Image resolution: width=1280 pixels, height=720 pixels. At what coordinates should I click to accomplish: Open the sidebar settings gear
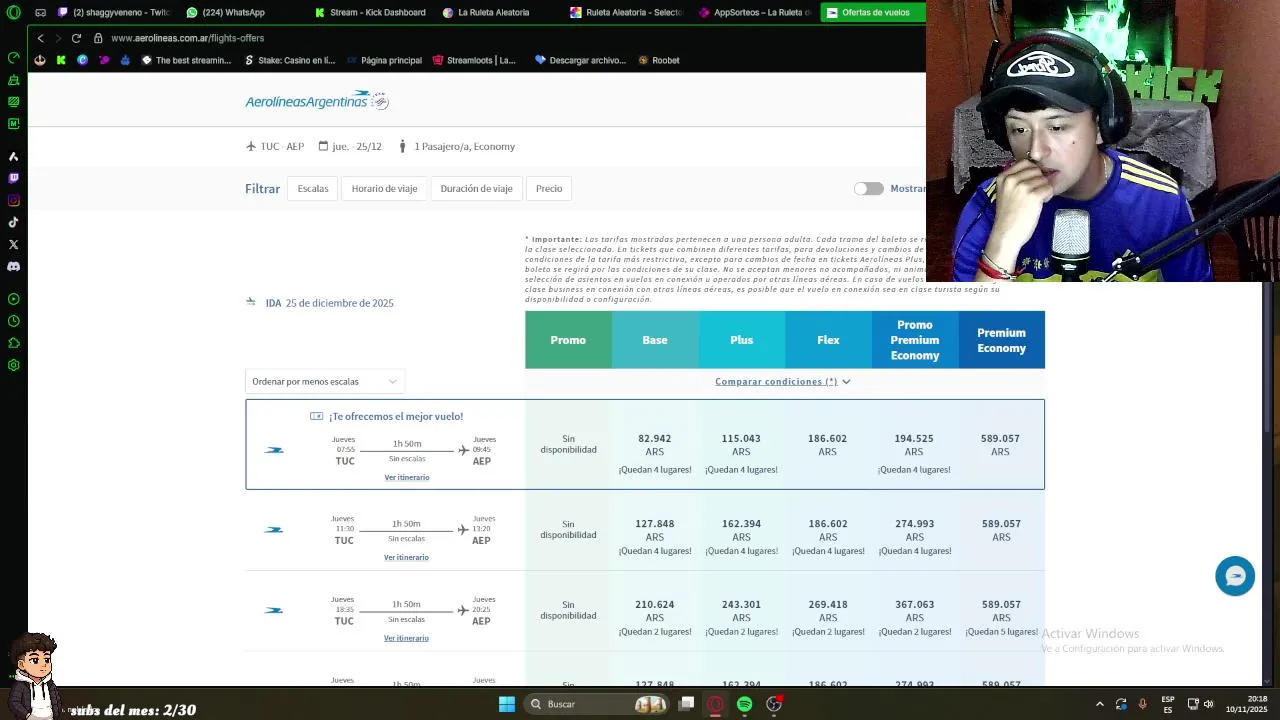(x=13, y=365)
